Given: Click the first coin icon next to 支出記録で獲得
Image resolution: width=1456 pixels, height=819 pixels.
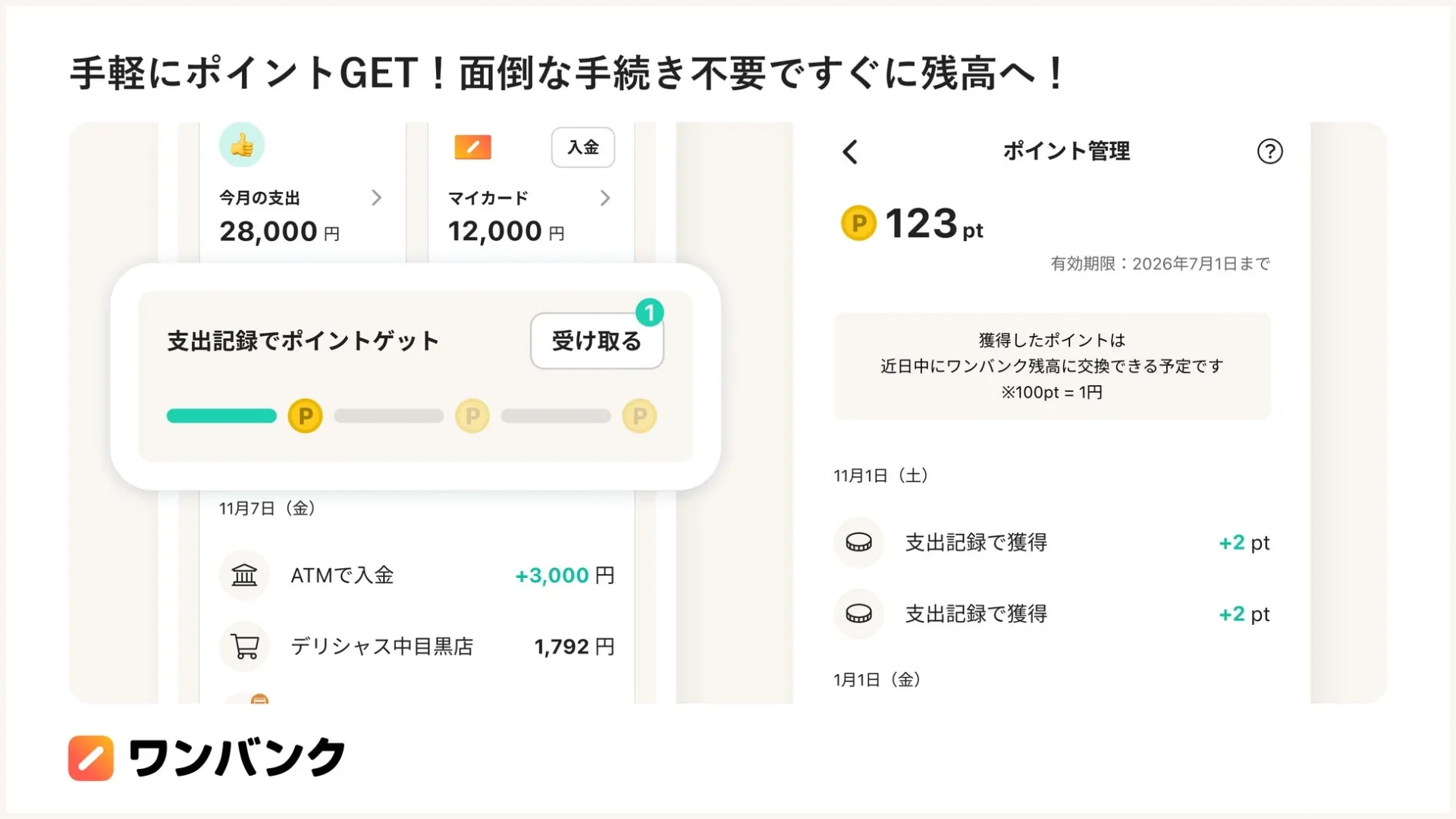Looking at the screenshot, I should (858, 542).
